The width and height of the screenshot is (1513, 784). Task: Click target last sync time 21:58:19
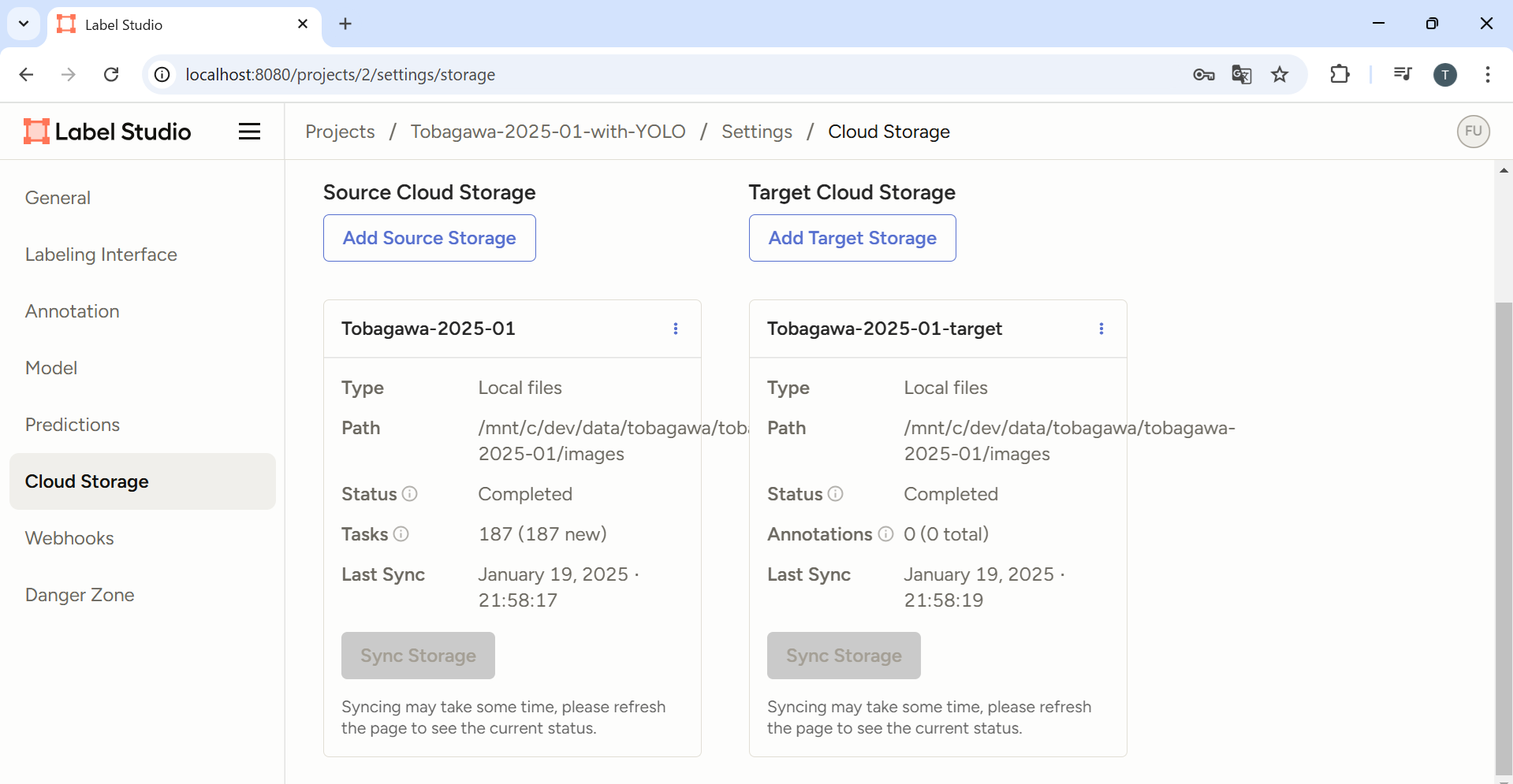tap(943, 600)
